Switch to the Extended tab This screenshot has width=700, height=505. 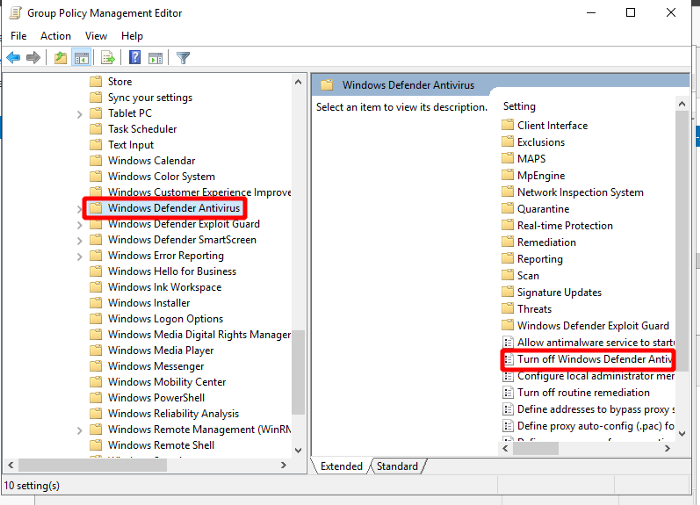coord(341,466)
